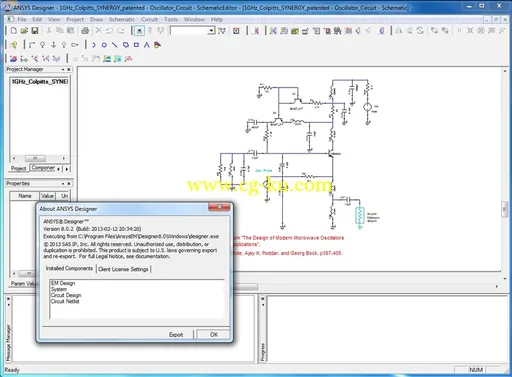Click the Undo arrow icon
The width and height of the screenshot is (512, 377).
109,31
